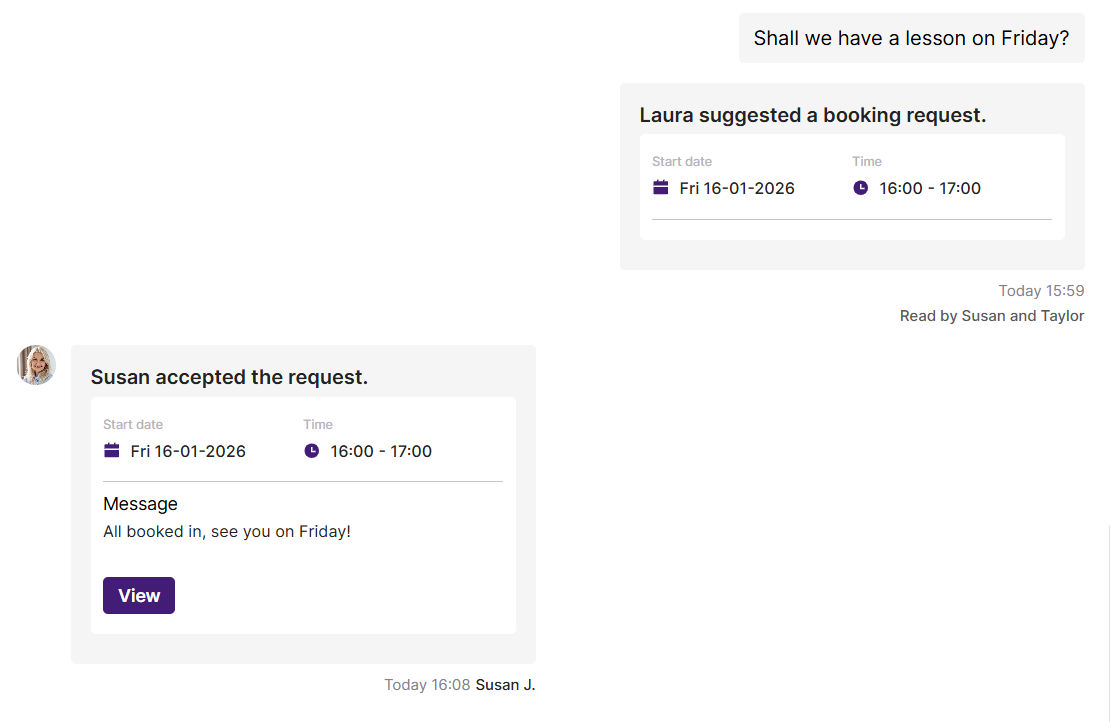Click Susan's profile avatar photo

point(36,365)
